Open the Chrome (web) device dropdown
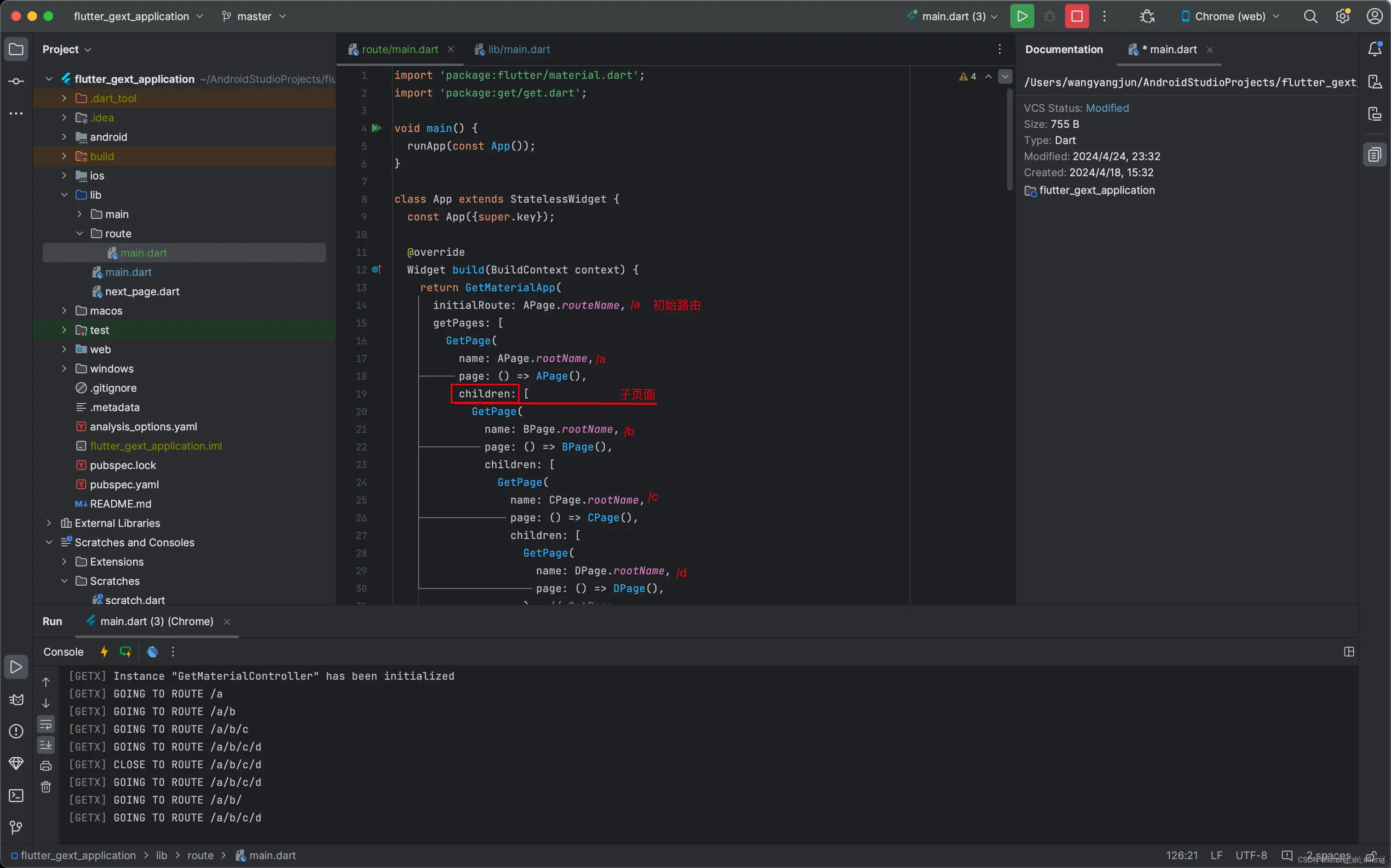This screenshot has height=868, width=1391. [1230, 16]
